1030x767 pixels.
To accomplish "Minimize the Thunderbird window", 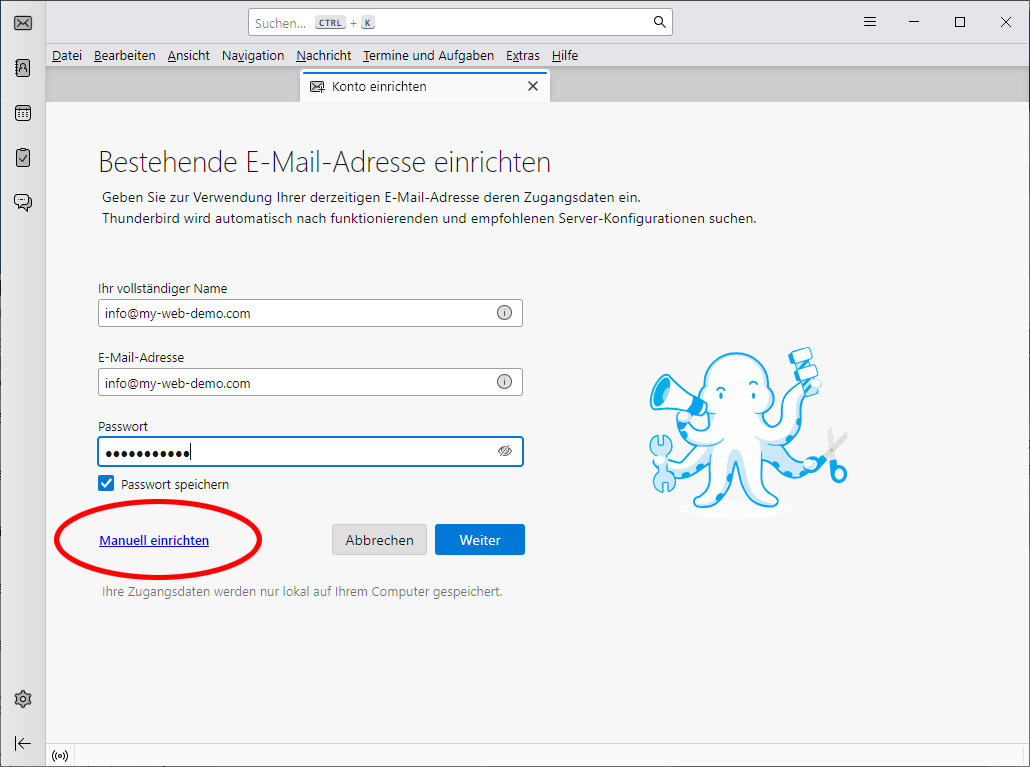I will [x=914, y=22].
